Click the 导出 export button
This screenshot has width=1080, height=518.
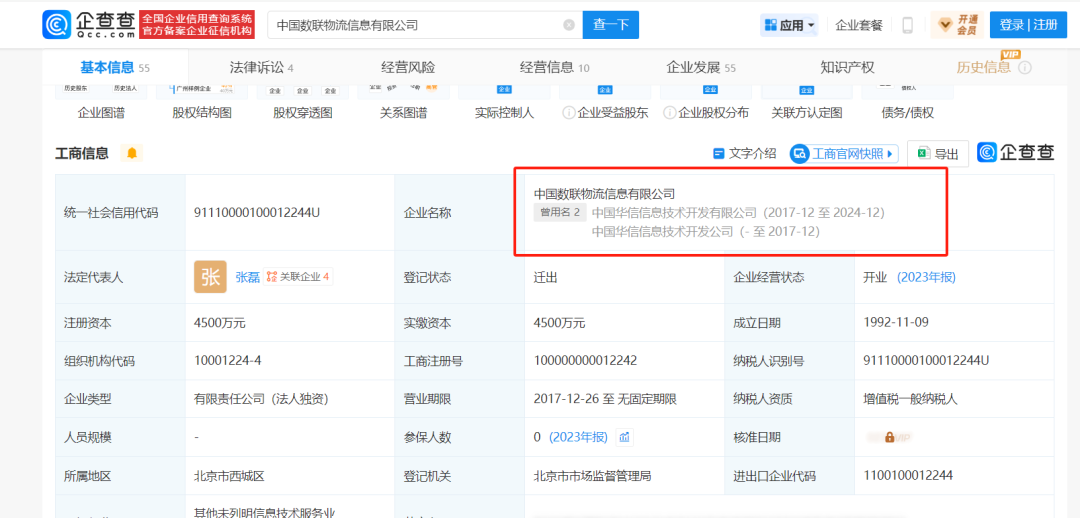point(937,154)
